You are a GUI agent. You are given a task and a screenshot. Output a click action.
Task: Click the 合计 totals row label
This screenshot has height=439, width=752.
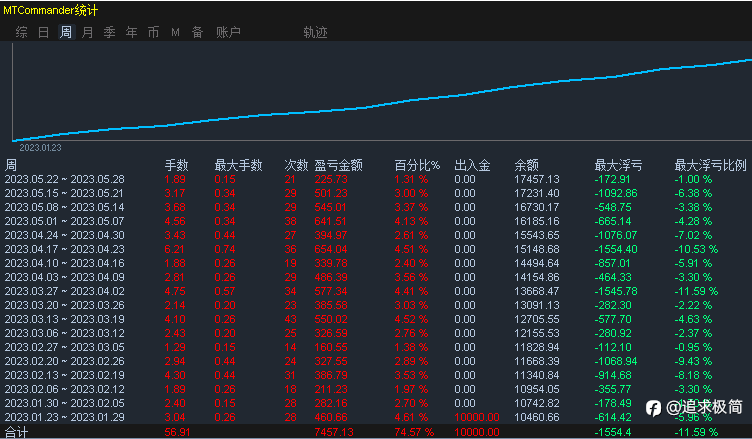pyautogui.click(x=16, y=432)
